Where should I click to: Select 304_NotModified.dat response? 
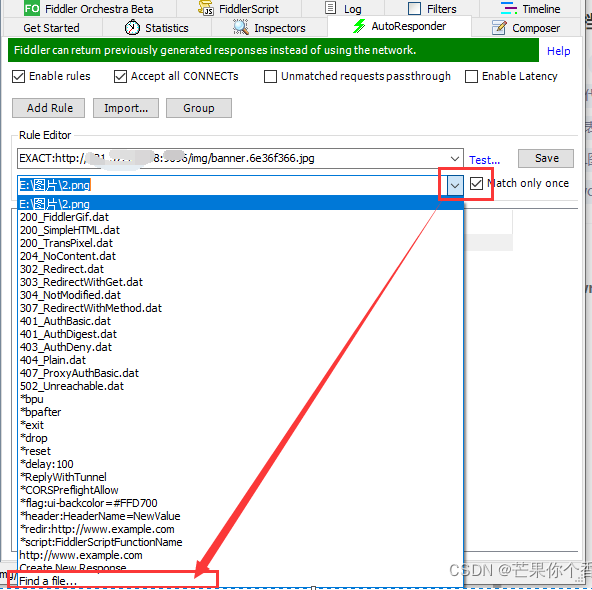[240, 295]
